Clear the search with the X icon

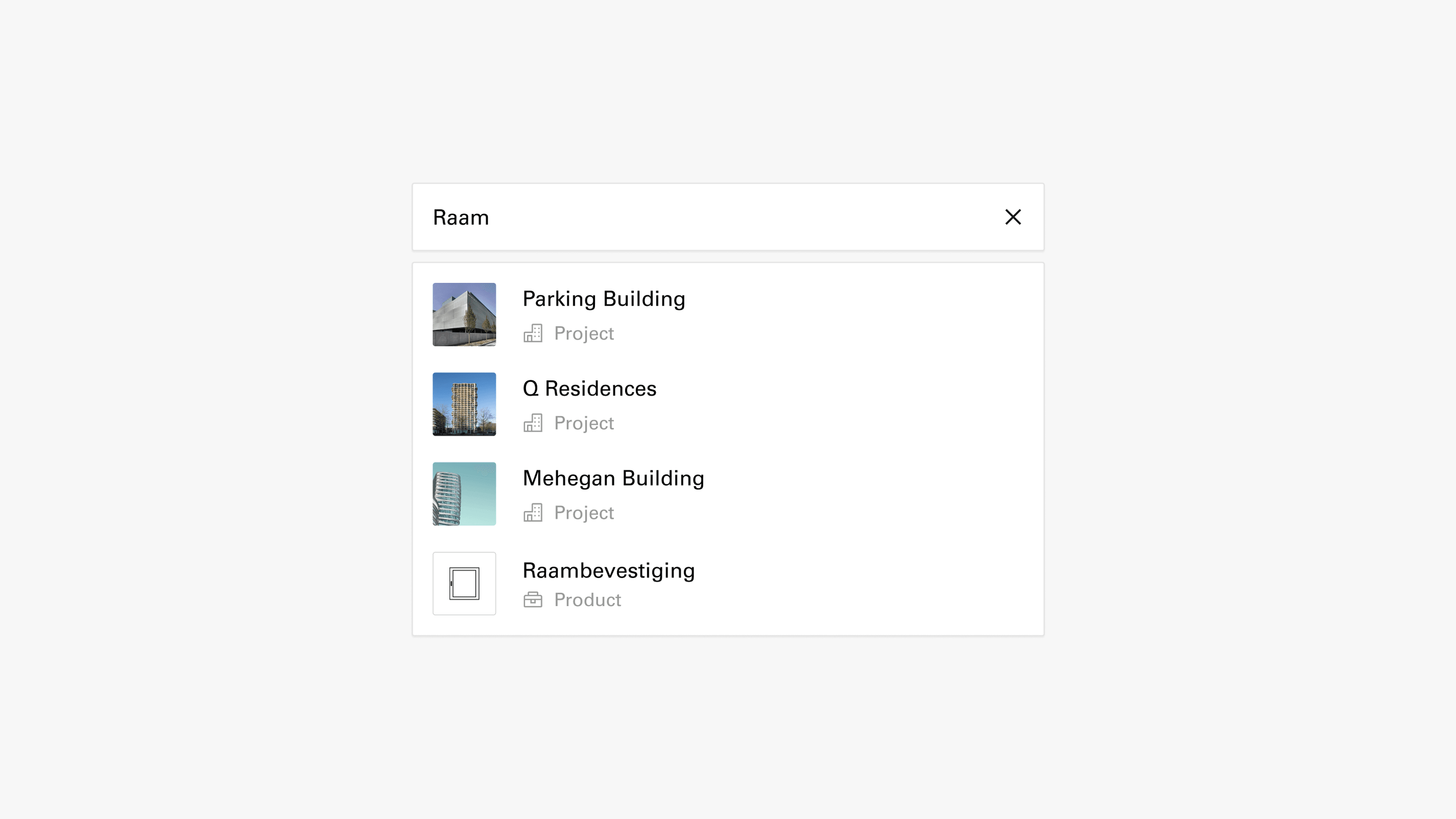point(1013,217)
